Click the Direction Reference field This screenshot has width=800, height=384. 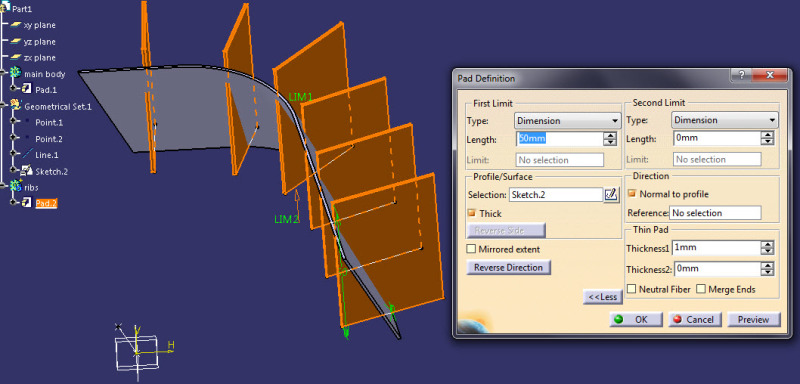[x=715, y=213]
